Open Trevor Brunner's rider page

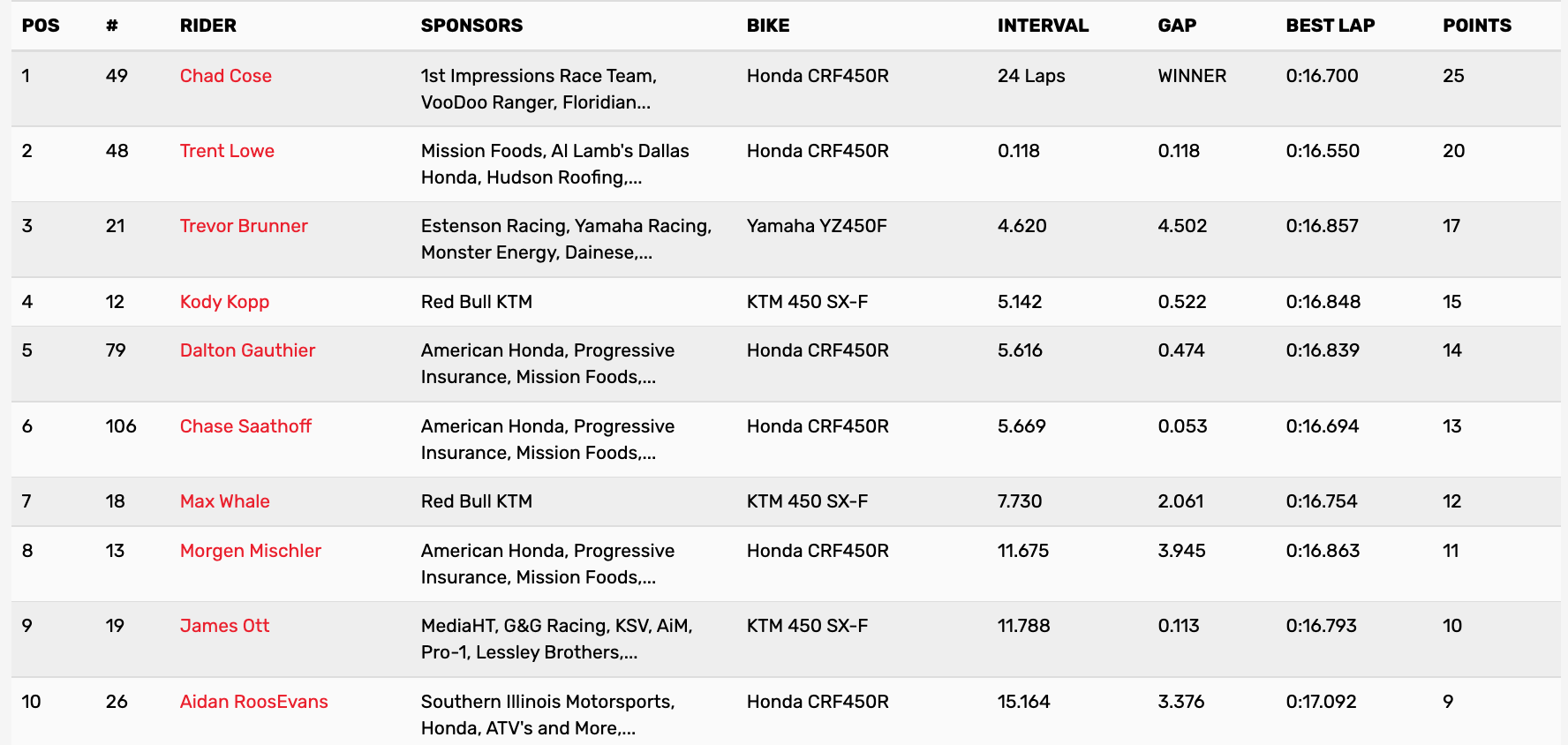[244, 226]
